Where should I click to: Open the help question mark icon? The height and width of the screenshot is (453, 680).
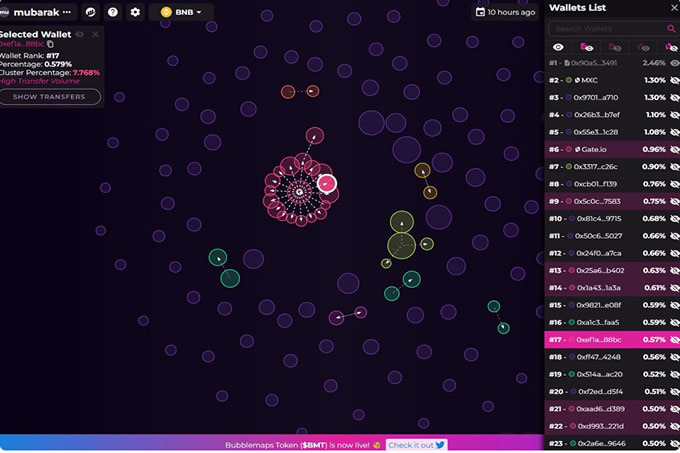pyautogui.click(x=113, y=12)
